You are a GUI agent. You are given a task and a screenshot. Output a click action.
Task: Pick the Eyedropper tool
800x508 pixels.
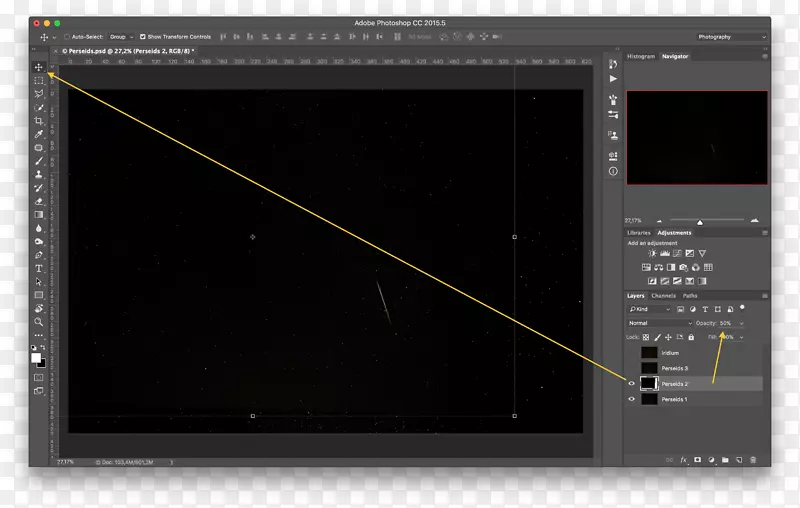39,134
